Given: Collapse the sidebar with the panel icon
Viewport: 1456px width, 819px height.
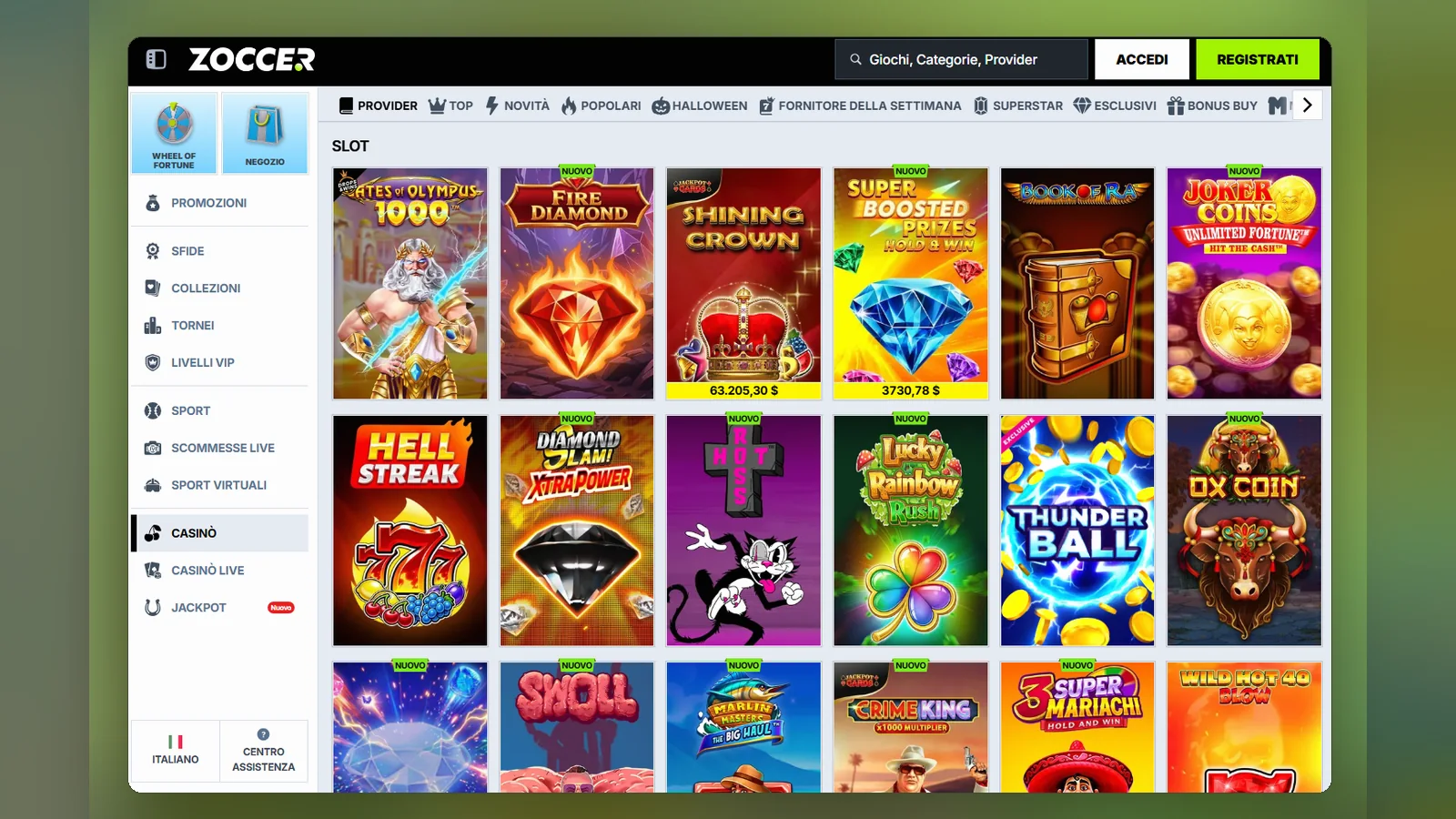Looking at the screenshot, I should 156,59.
